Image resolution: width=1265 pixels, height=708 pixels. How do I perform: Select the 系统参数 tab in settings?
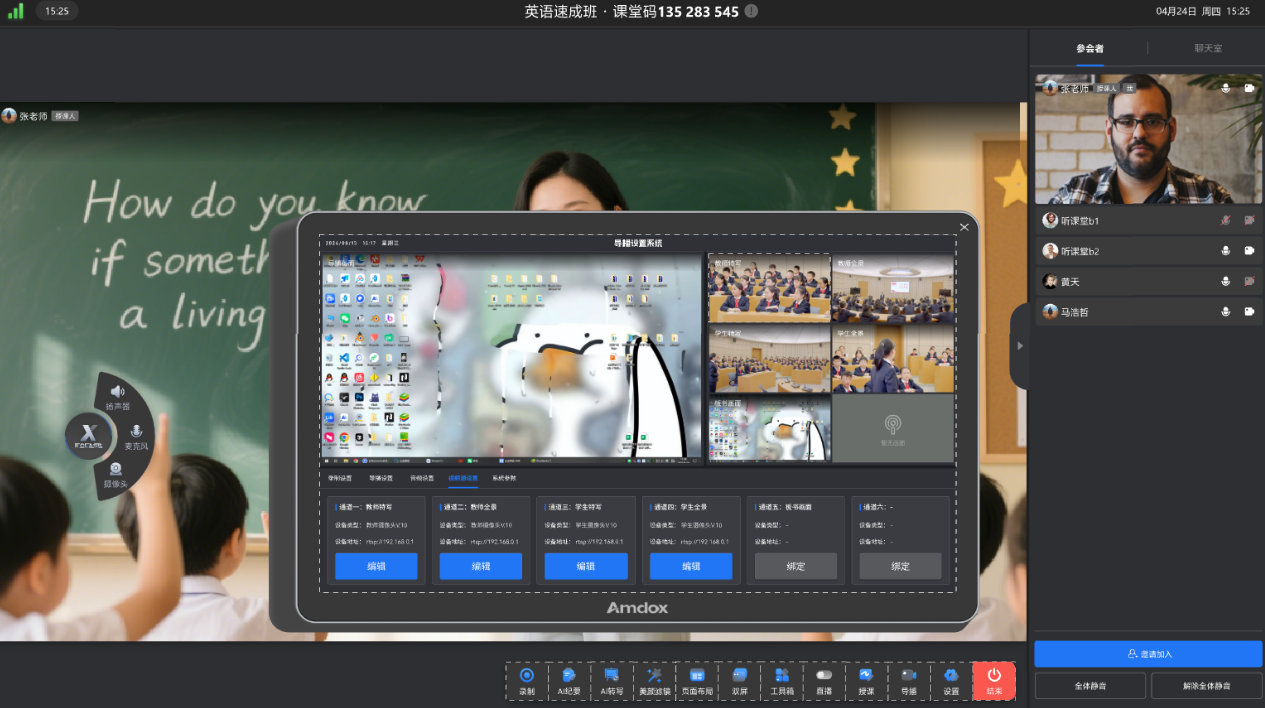coord(504,479)
